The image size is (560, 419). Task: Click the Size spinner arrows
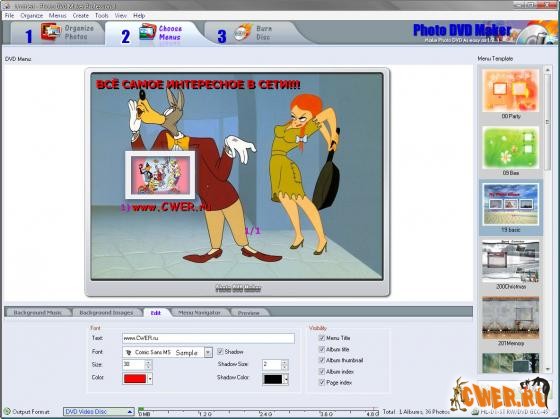point(148,365)
